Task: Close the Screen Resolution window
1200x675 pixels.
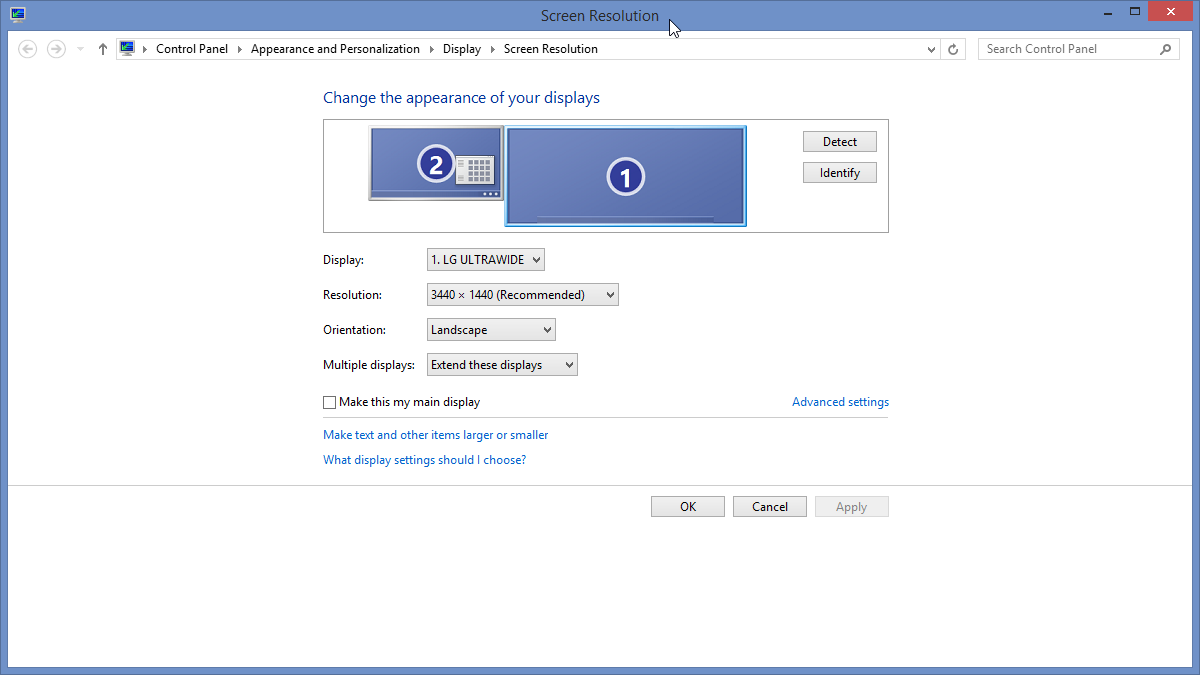Action: click(1171, 12)
